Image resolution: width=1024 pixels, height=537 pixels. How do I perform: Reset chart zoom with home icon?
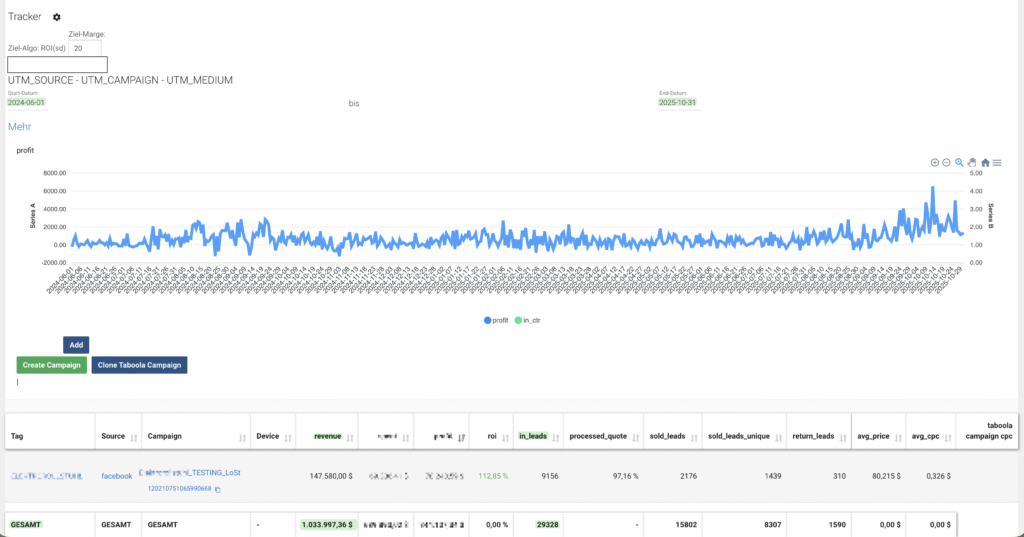click(x=985, y=162)
